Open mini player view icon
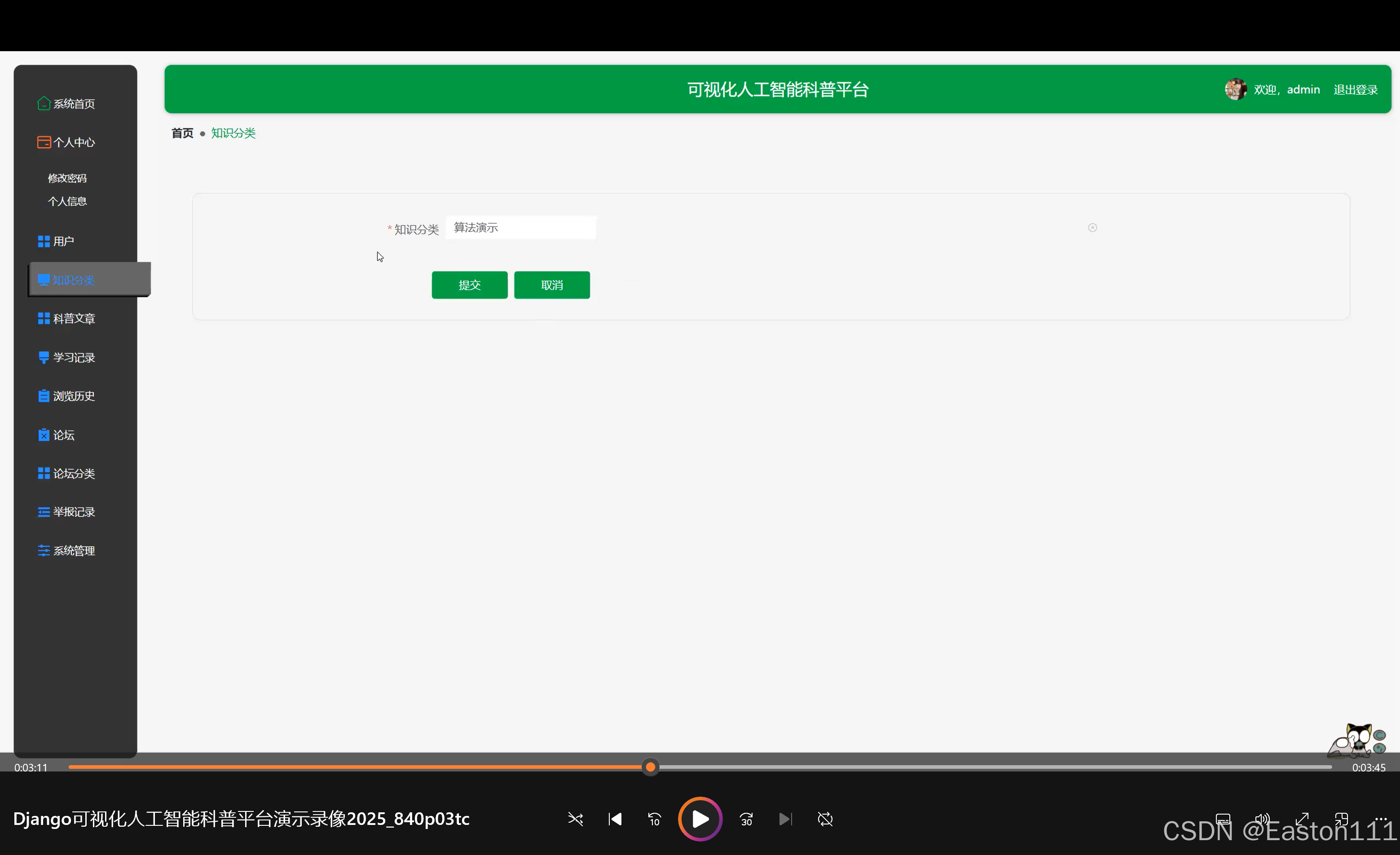 coord(1342,819)
